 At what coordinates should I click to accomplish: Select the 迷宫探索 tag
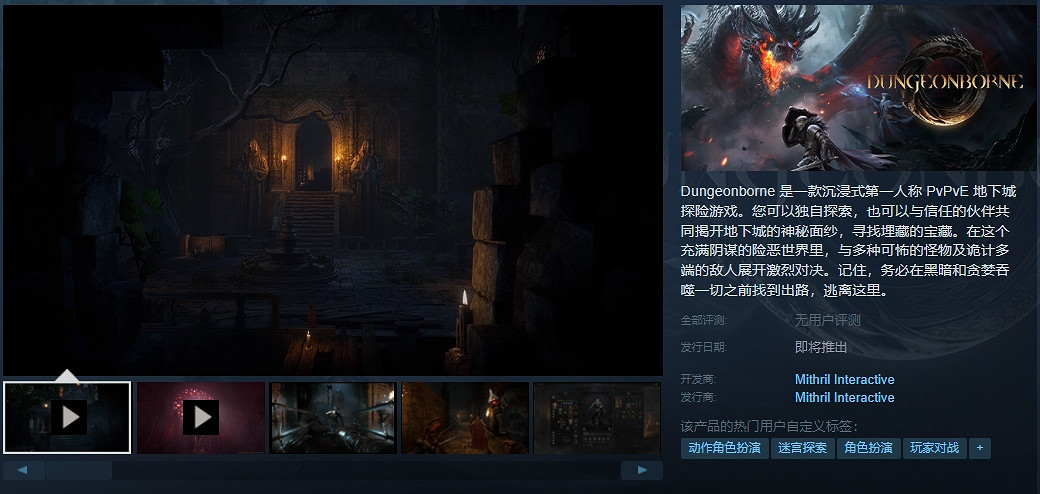coord(802,448)
